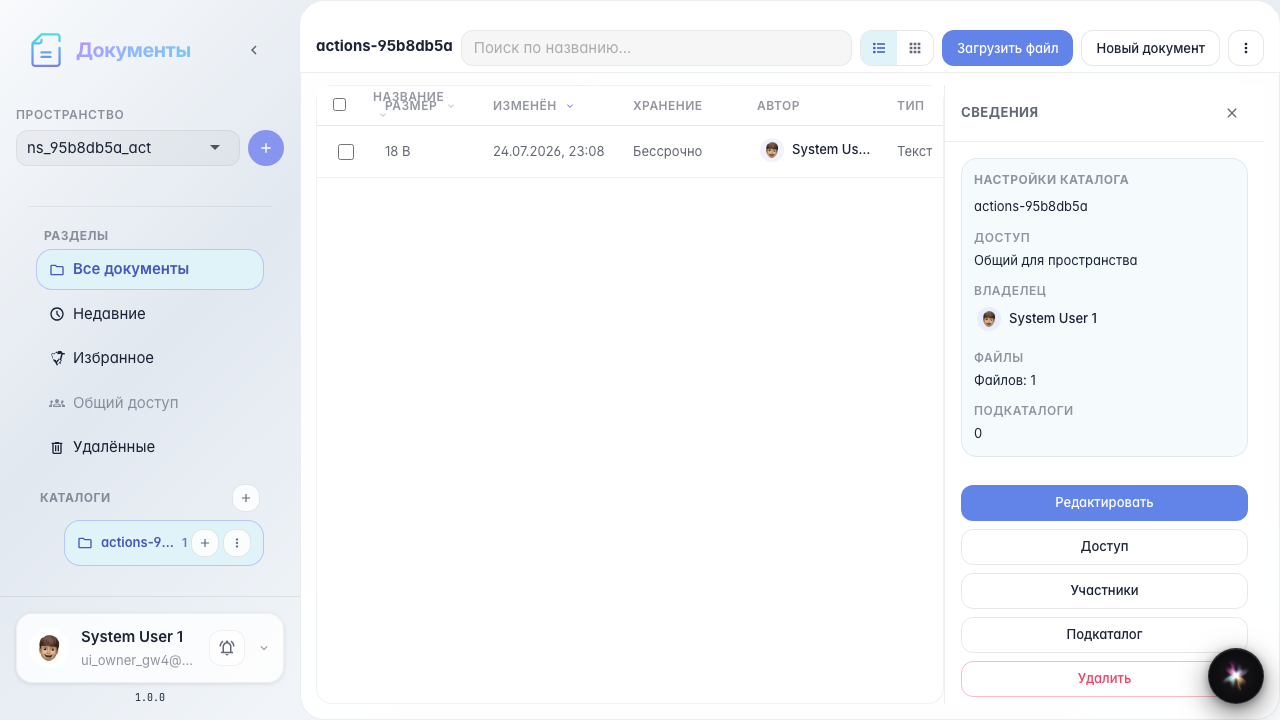Viewport: 1280px width, 720px height.
Task: Click the notifications bell icon
Action: coord(227,648)
